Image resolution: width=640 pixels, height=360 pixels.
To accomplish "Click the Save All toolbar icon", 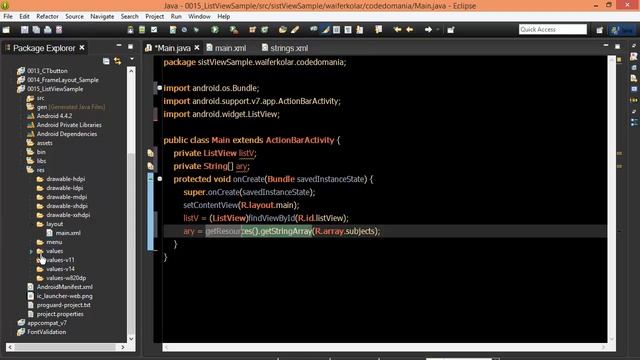I will [36, 30].
